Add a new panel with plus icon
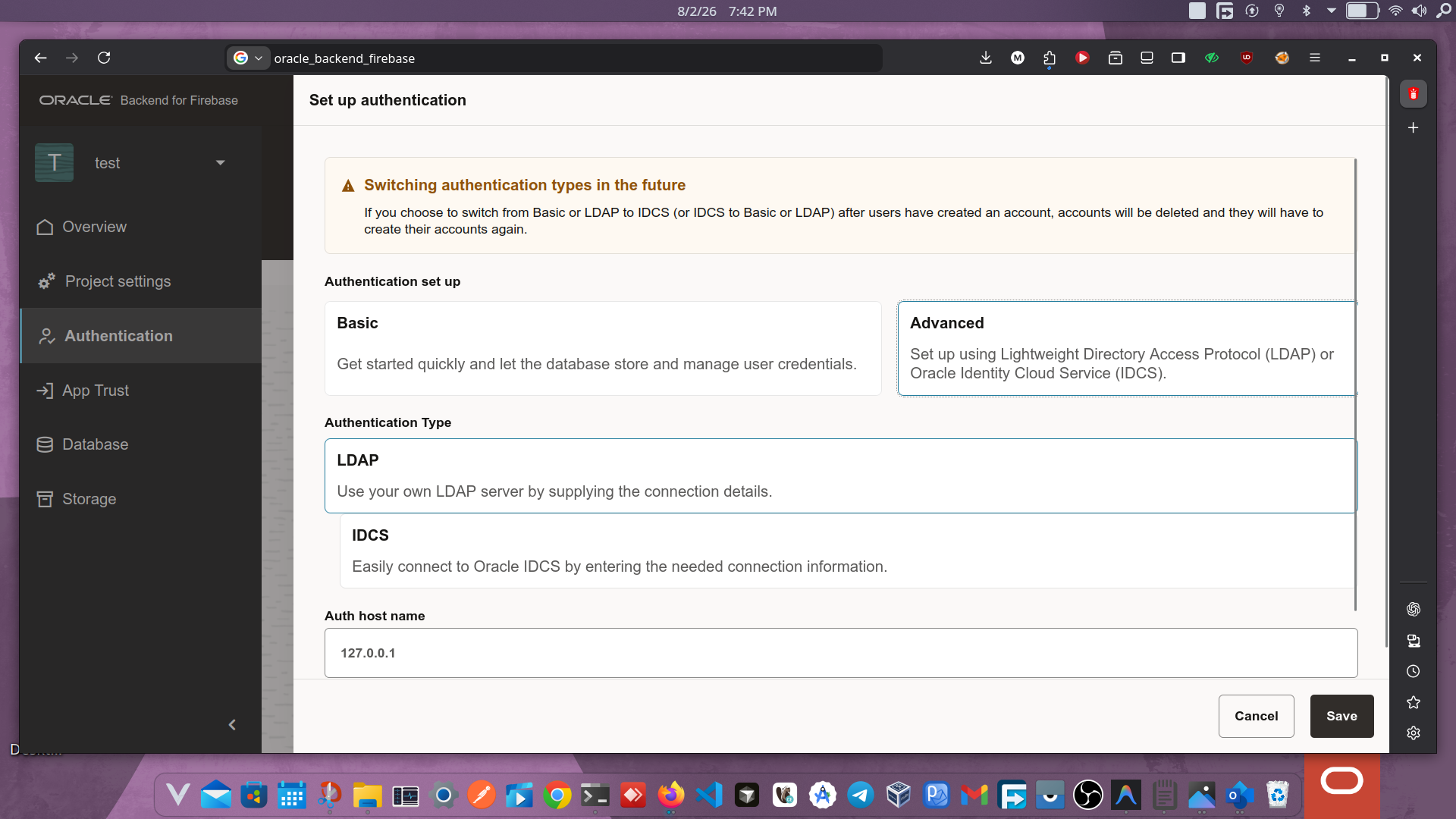The width and height of the screenshot is (1456, 819). tap(1414, 128)
